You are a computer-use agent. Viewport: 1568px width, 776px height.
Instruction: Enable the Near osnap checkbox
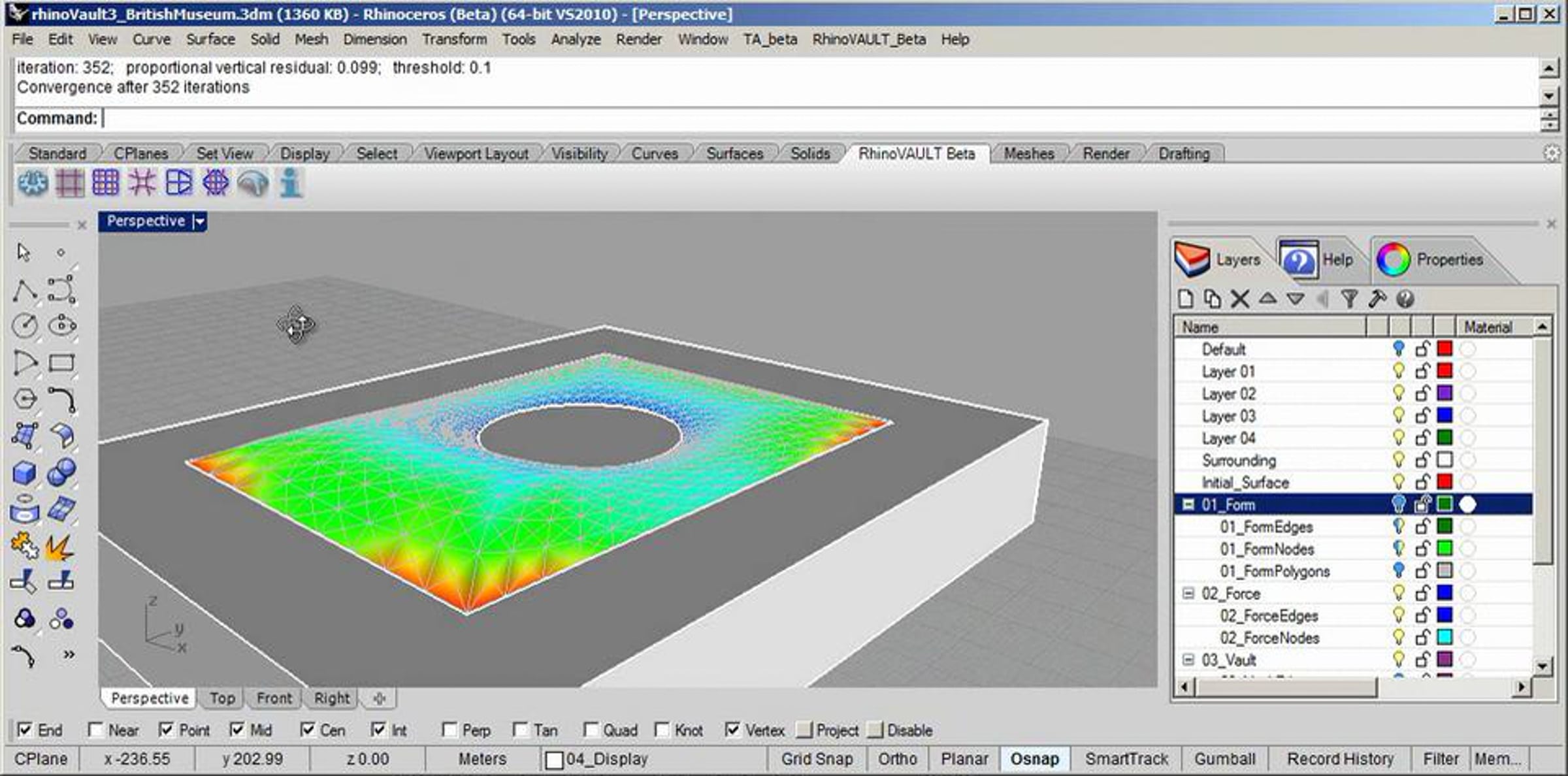tap(96, 730)
